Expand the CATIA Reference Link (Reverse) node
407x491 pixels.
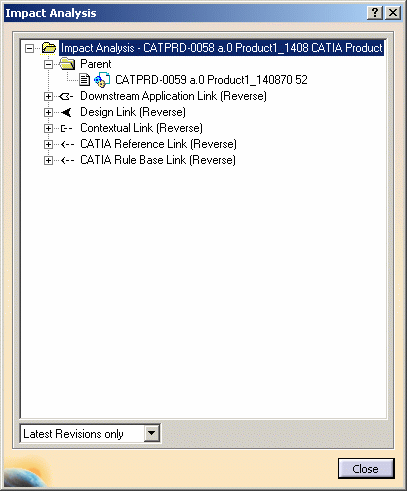pyautogui.click(x=48, y=144)
